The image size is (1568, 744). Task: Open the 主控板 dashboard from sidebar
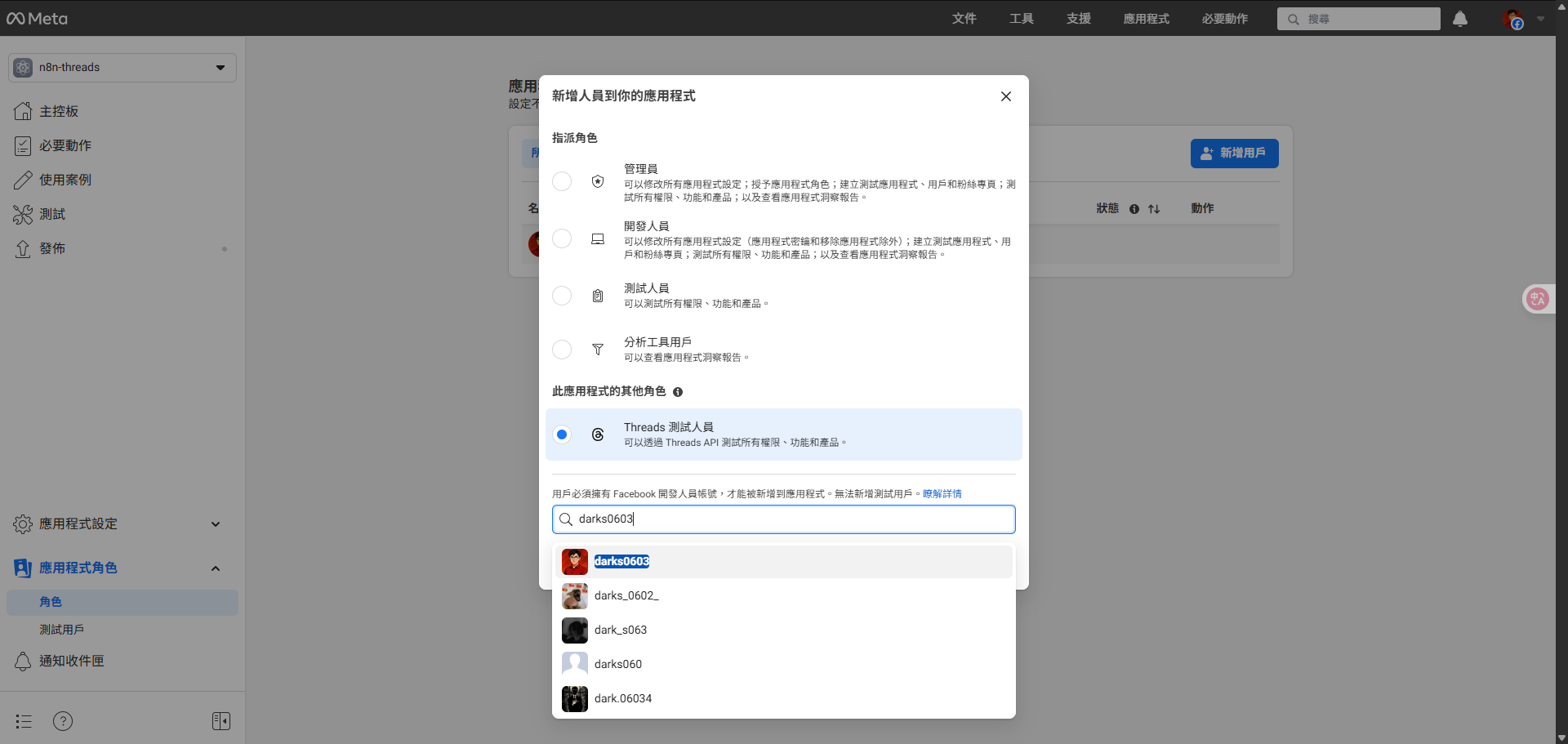point(59,111)
